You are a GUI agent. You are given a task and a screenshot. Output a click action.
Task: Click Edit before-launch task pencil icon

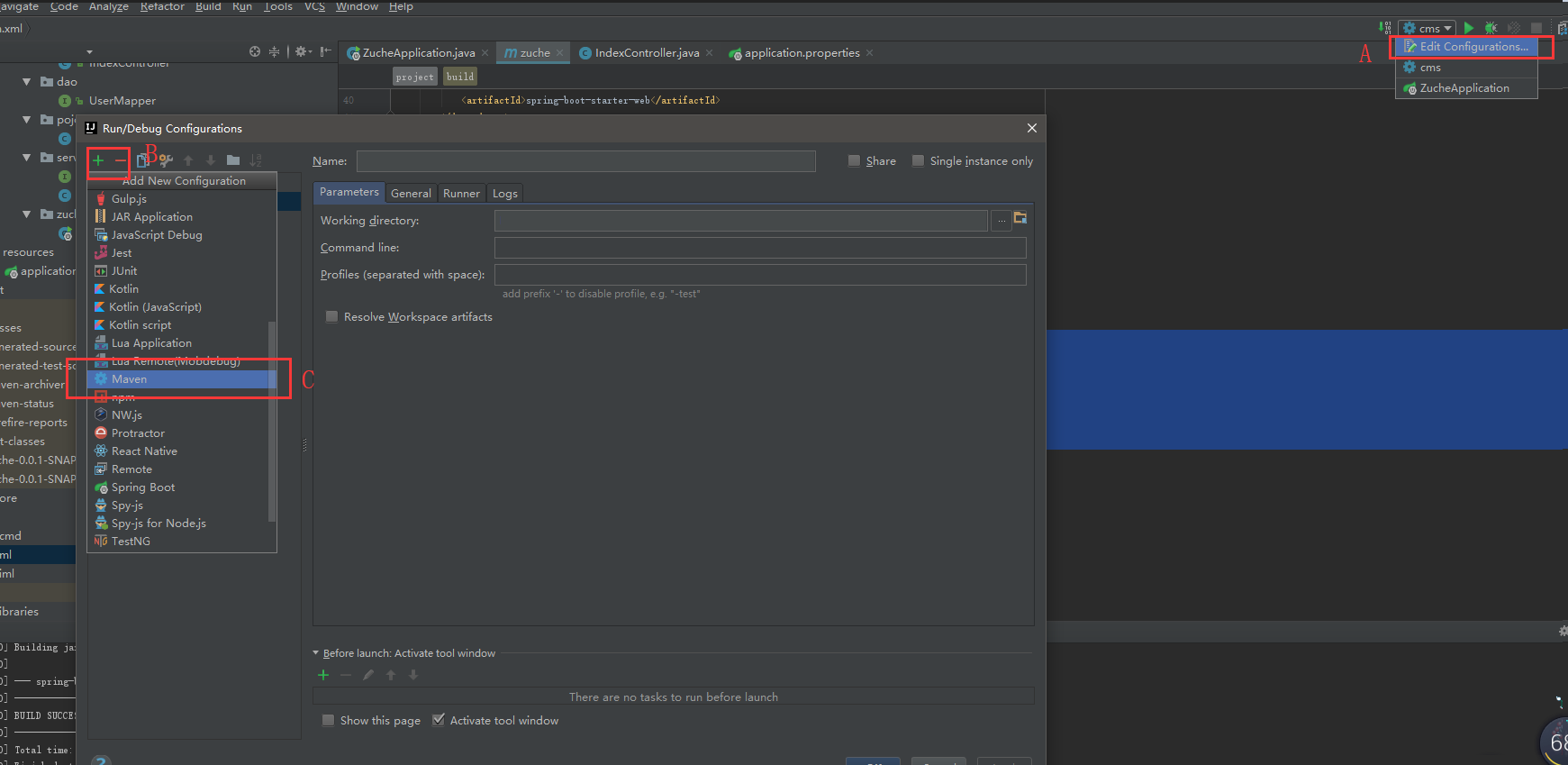point(368,675)
